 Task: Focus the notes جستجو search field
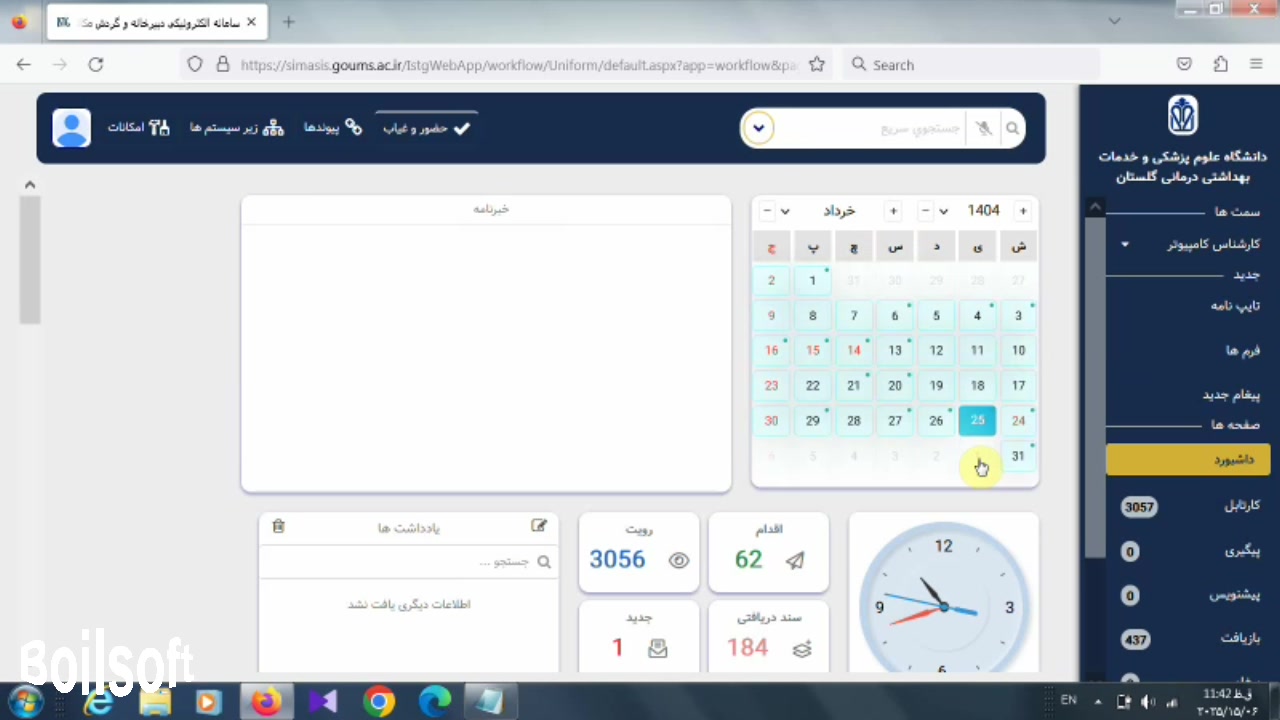408,562
